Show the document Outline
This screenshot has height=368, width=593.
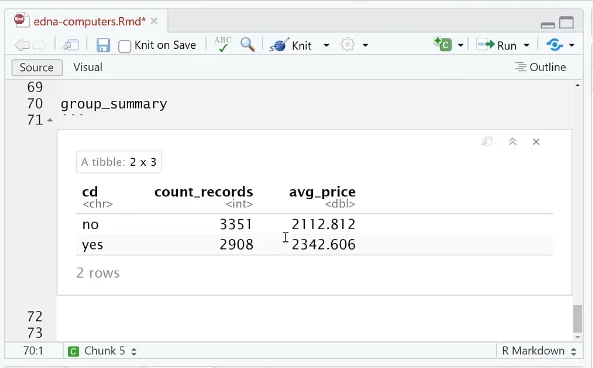click(x=541, y=67)
